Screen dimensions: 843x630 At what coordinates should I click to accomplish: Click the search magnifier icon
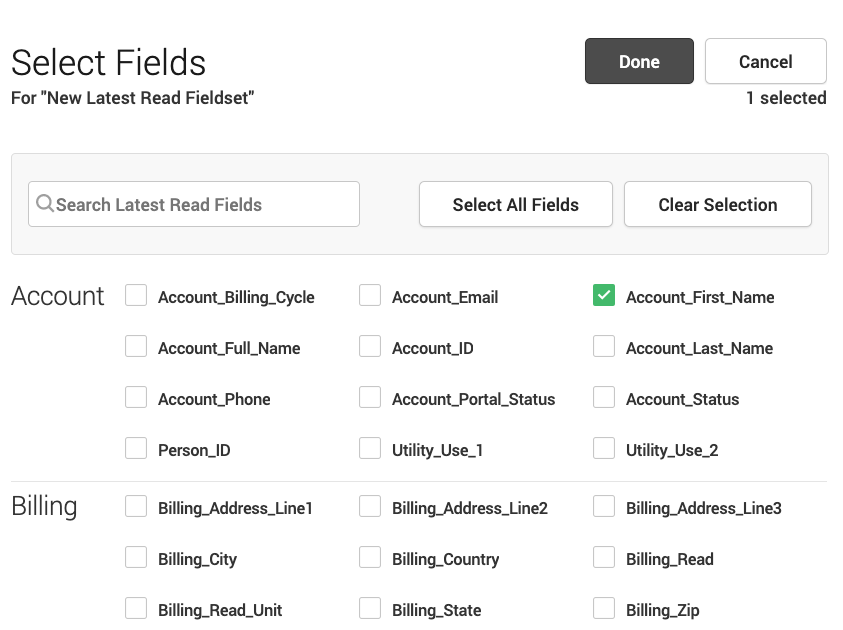pos(45,204)
